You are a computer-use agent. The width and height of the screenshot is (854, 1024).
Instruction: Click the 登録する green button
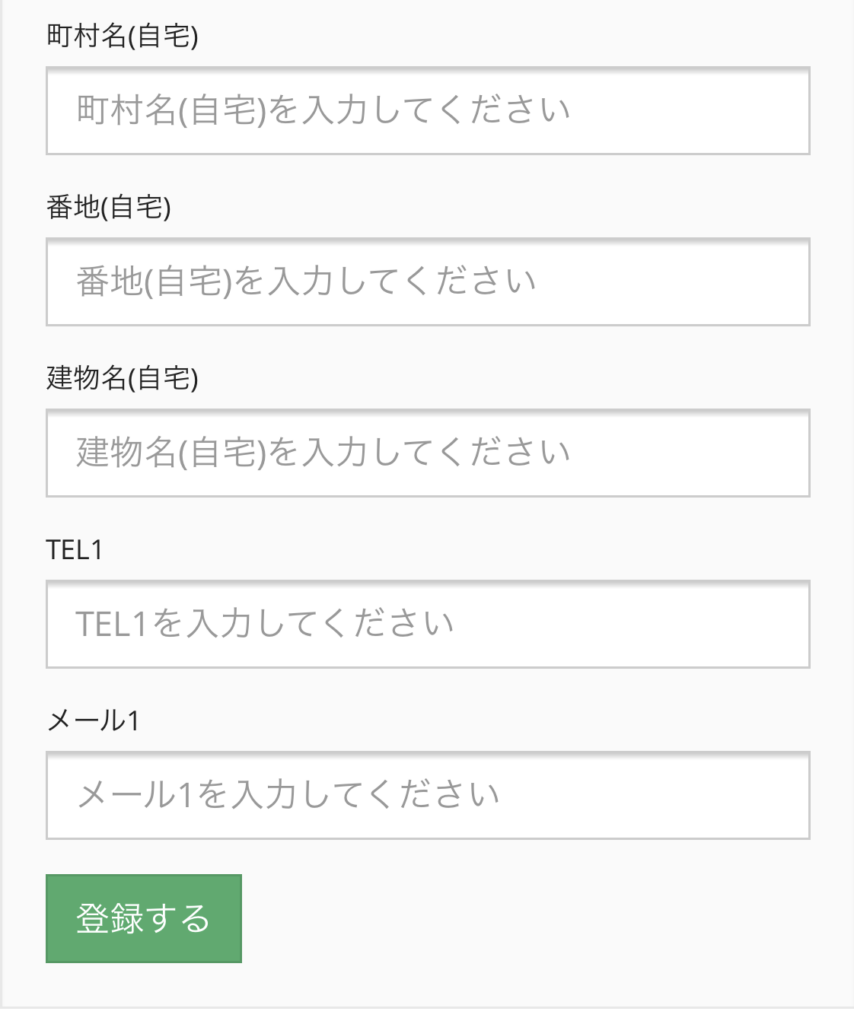click(x=144, y=918)
